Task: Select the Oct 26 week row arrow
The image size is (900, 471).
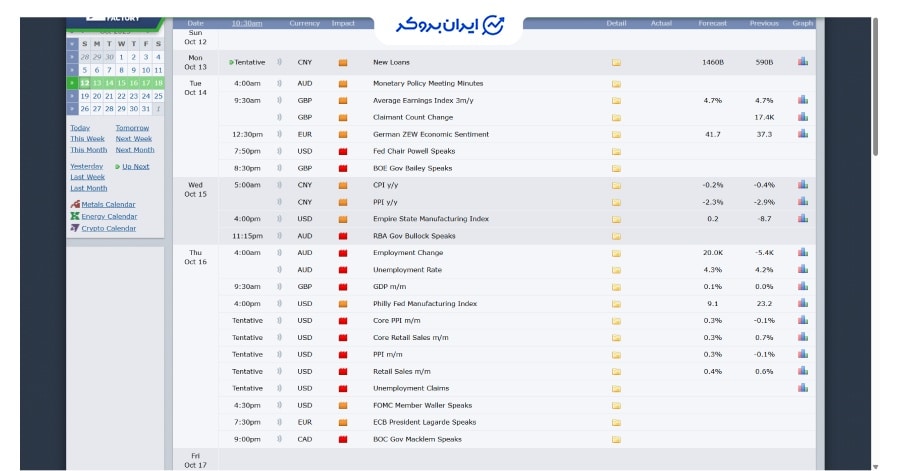Action: pyautogui.click(x=72, y=109)
